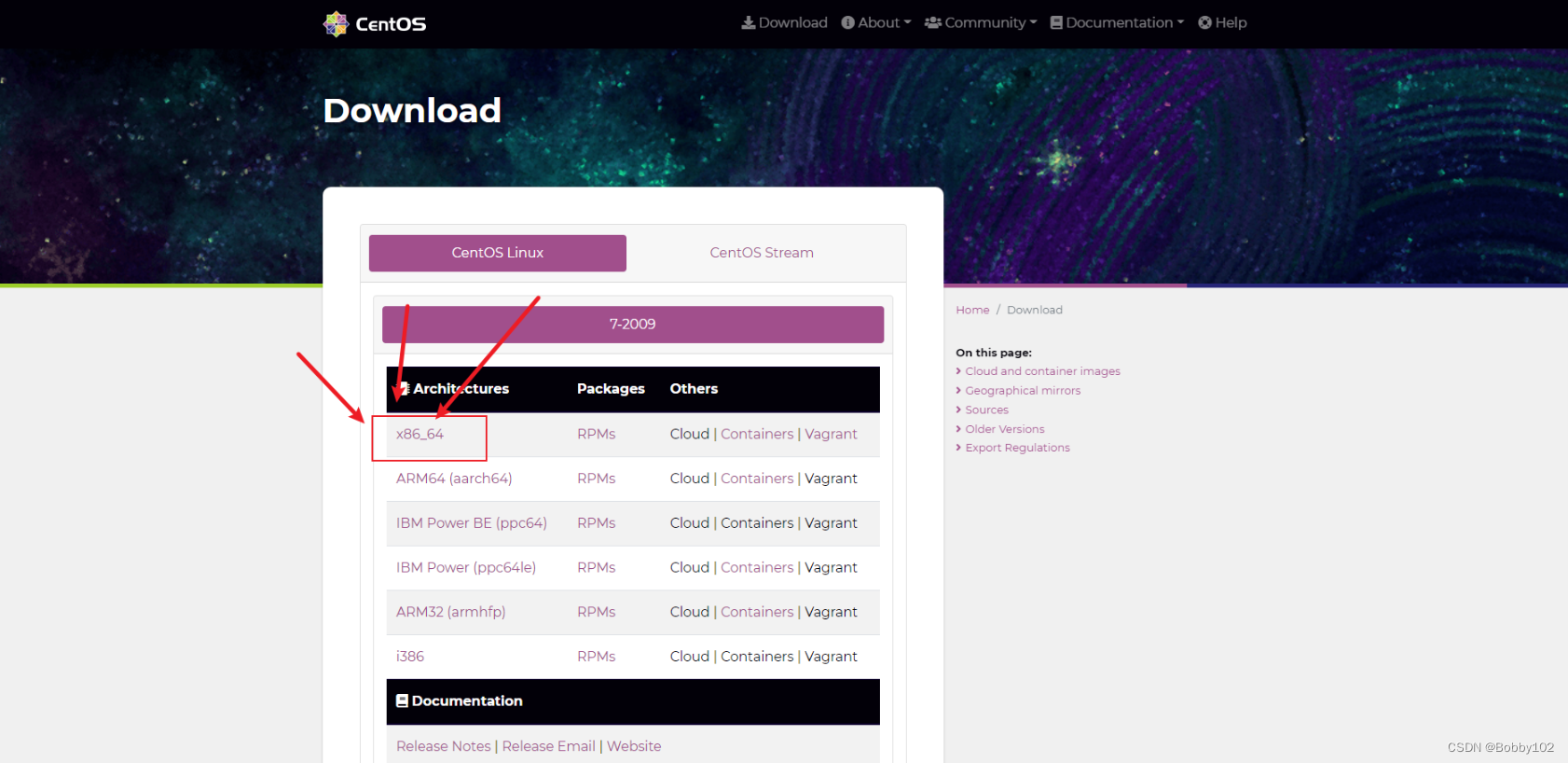Open the ARM64 (aarch64) link
Viewport: 1568px width, 763px height.
click(454, 479)
